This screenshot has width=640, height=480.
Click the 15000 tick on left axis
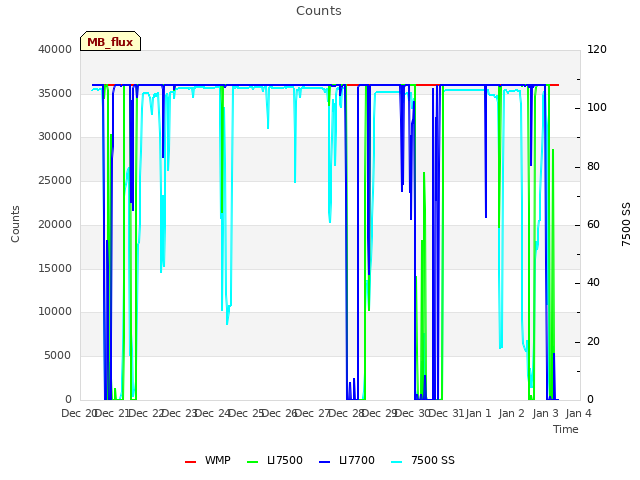[x=55, y=268]
